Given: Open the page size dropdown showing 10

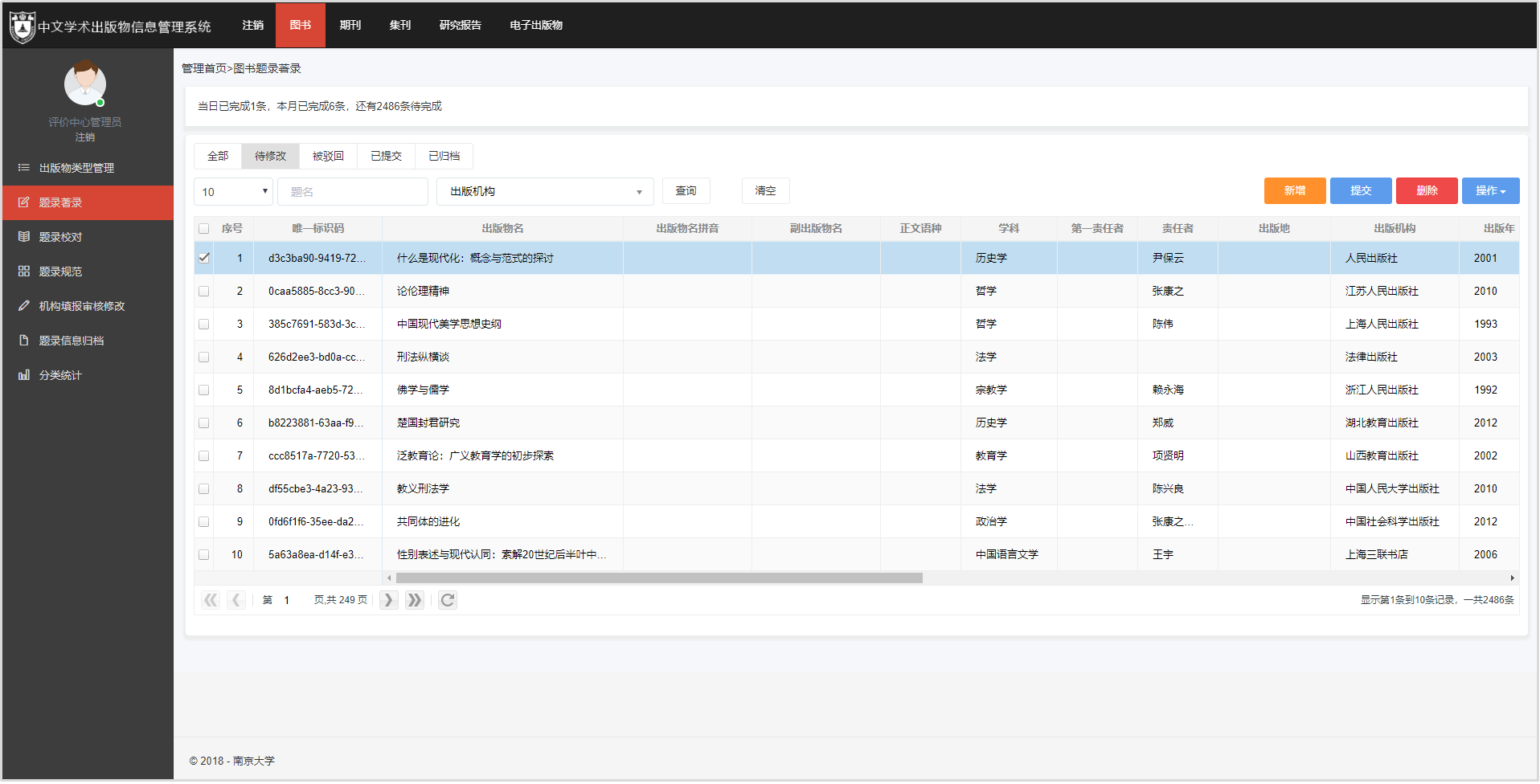Looking at the screenshot, I should (x=233, y=192).
